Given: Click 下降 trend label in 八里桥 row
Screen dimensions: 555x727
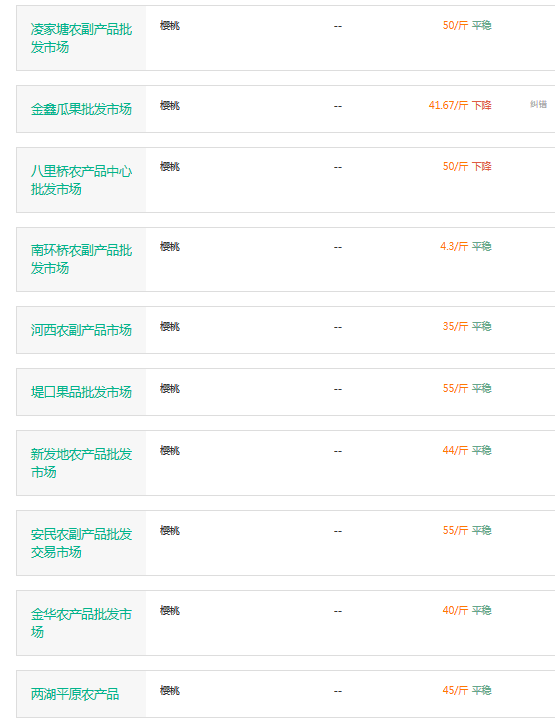Looking at the screenshot, I should click(482, 166).
